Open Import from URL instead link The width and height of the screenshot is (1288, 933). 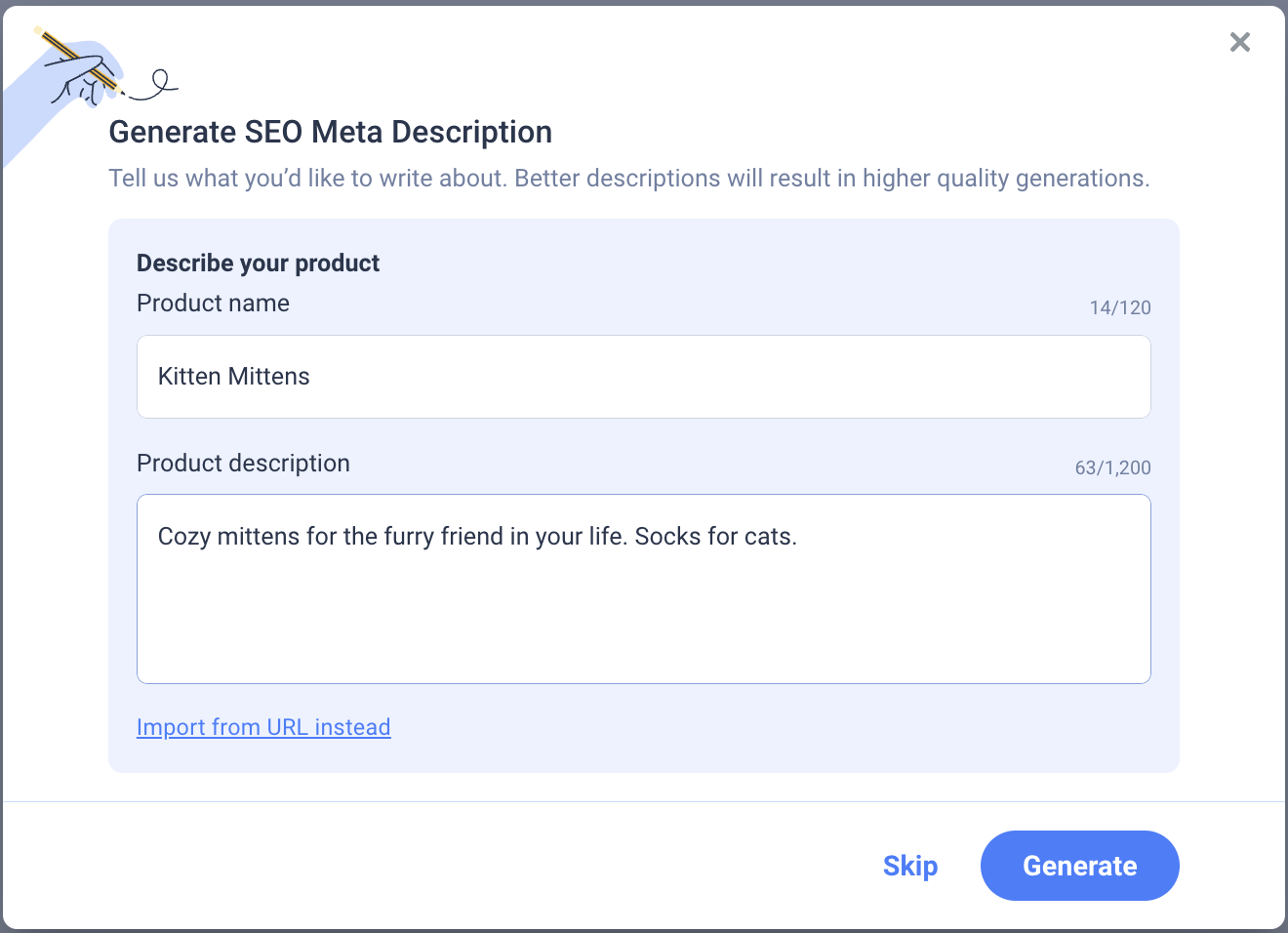[263, 727]
